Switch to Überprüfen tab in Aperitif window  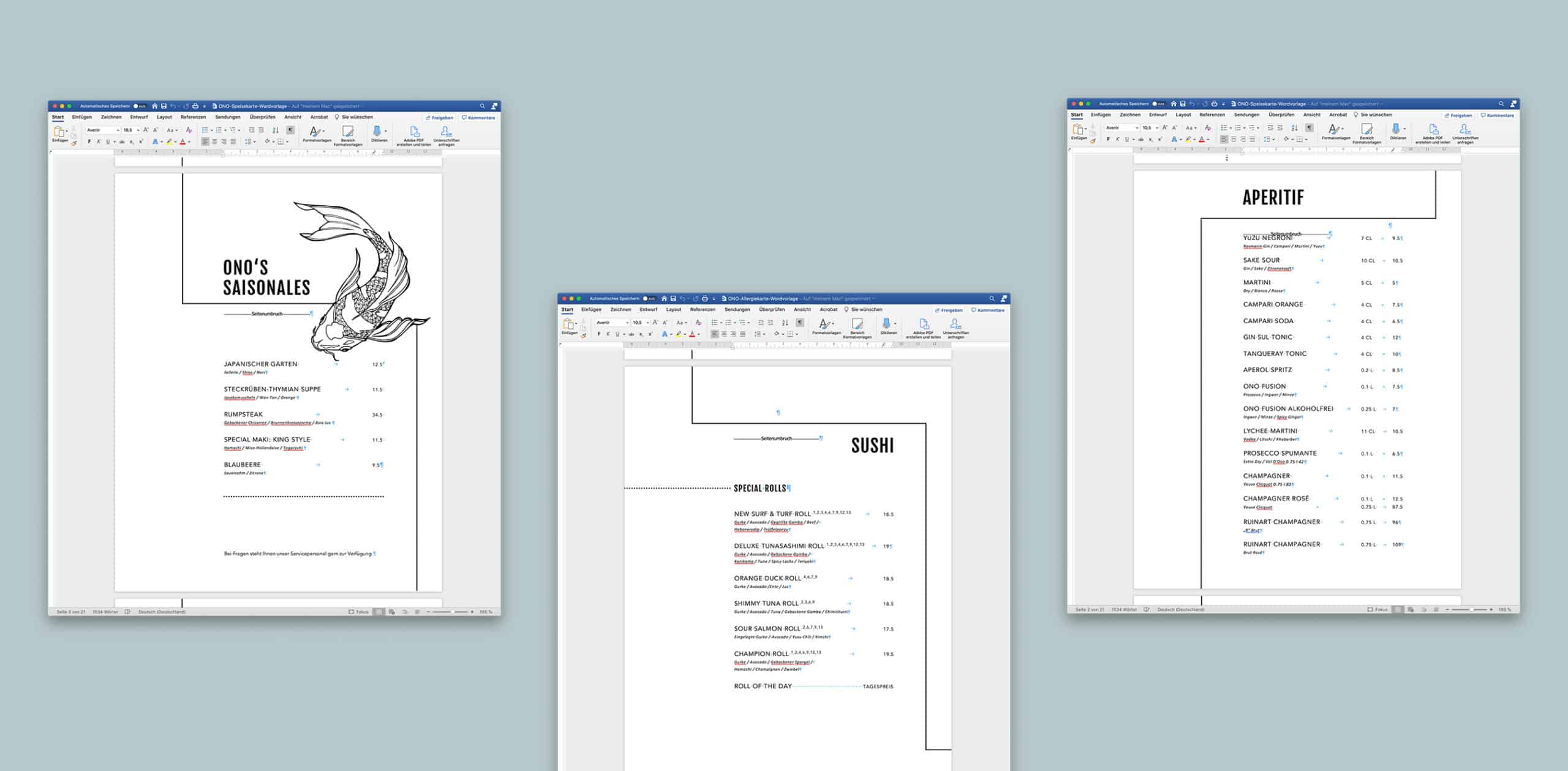pyautogui.click(x=1281, y=115)
